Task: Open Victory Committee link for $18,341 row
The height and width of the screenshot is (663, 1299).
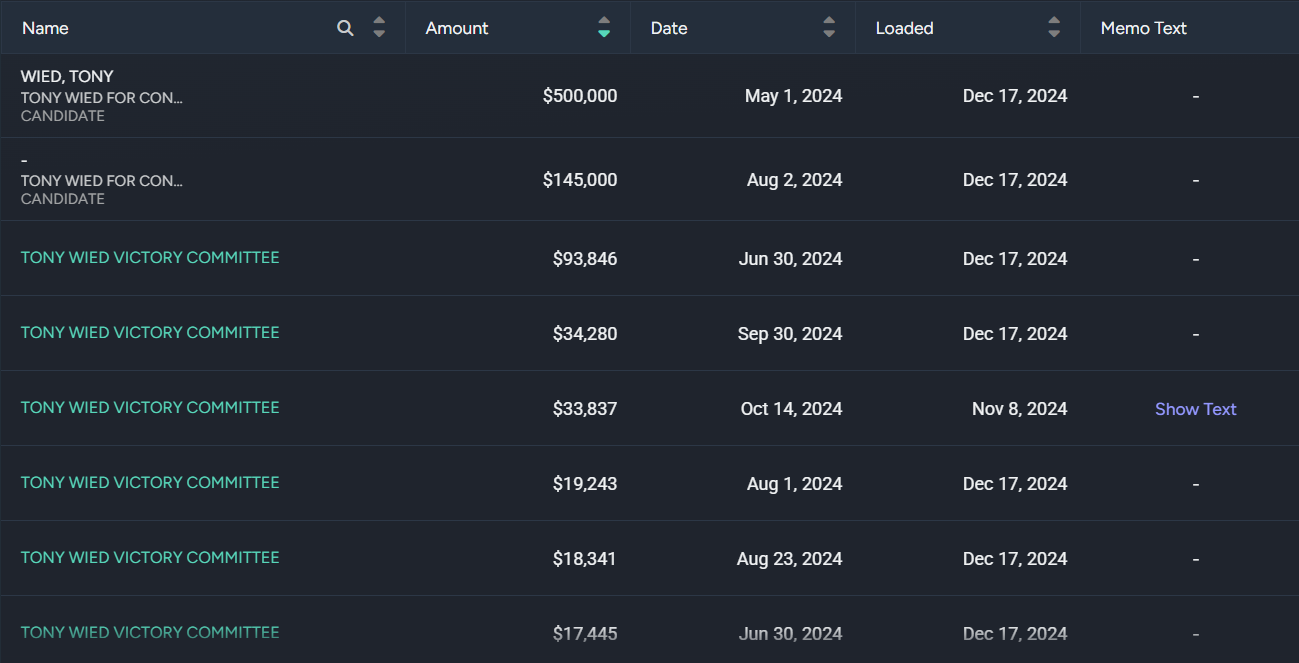Action: click(150, 558)
